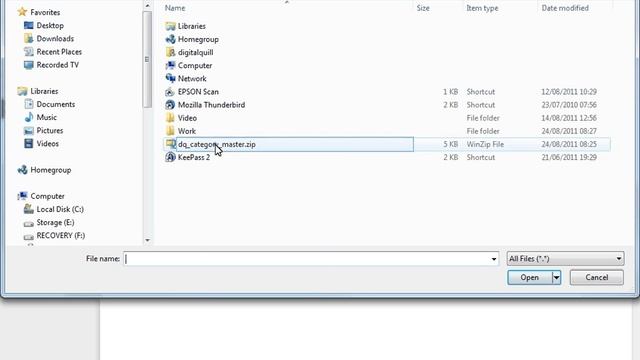This screenshot has width=640, height=360.
Task: Click the Videos library icon
Action: click(x=29, y=143)
